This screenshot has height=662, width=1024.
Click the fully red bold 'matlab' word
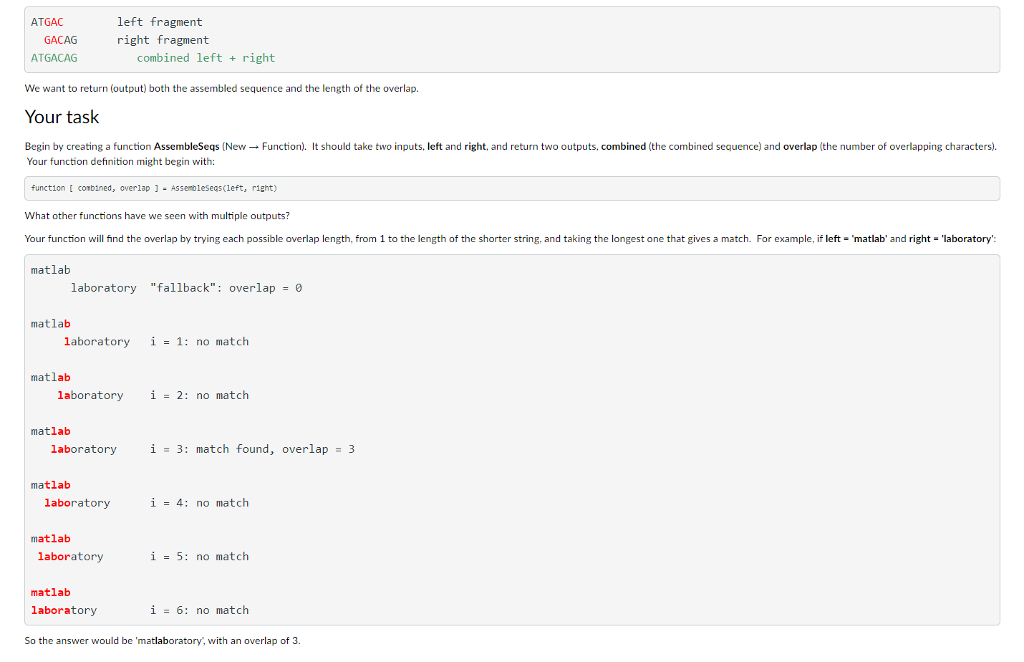click(50, 592)
